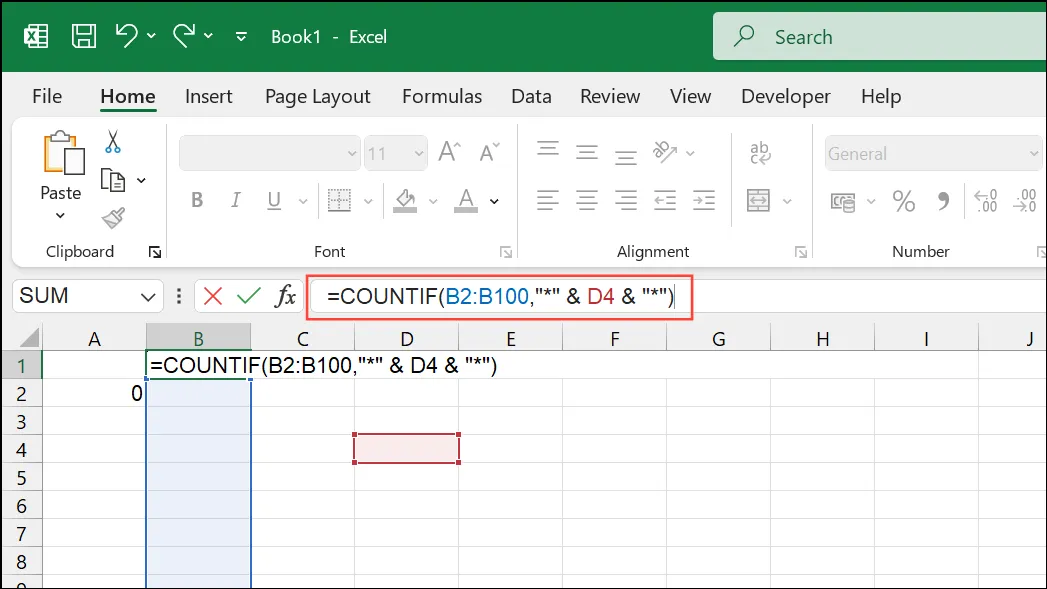Open the Formulas ribbon tab
The width and height of the screenshot is (1047, 589).
click(x=441, y=96)
